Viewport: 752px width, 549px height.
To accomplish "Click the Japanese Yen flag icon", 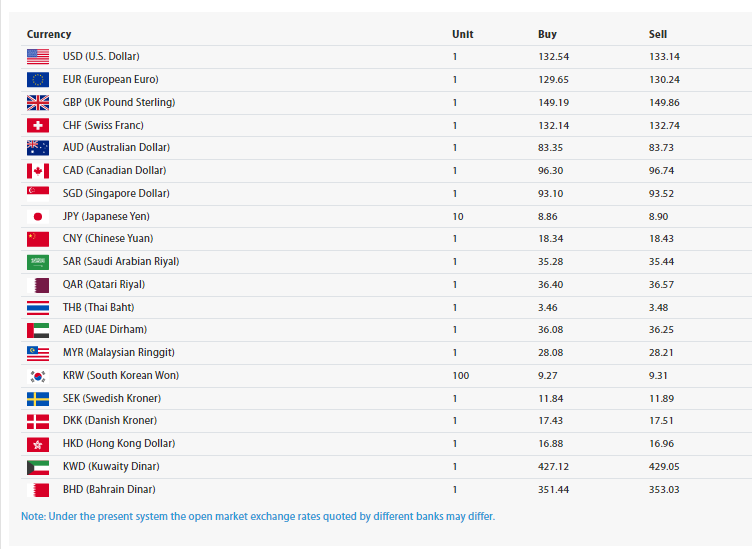I will 38,216.
